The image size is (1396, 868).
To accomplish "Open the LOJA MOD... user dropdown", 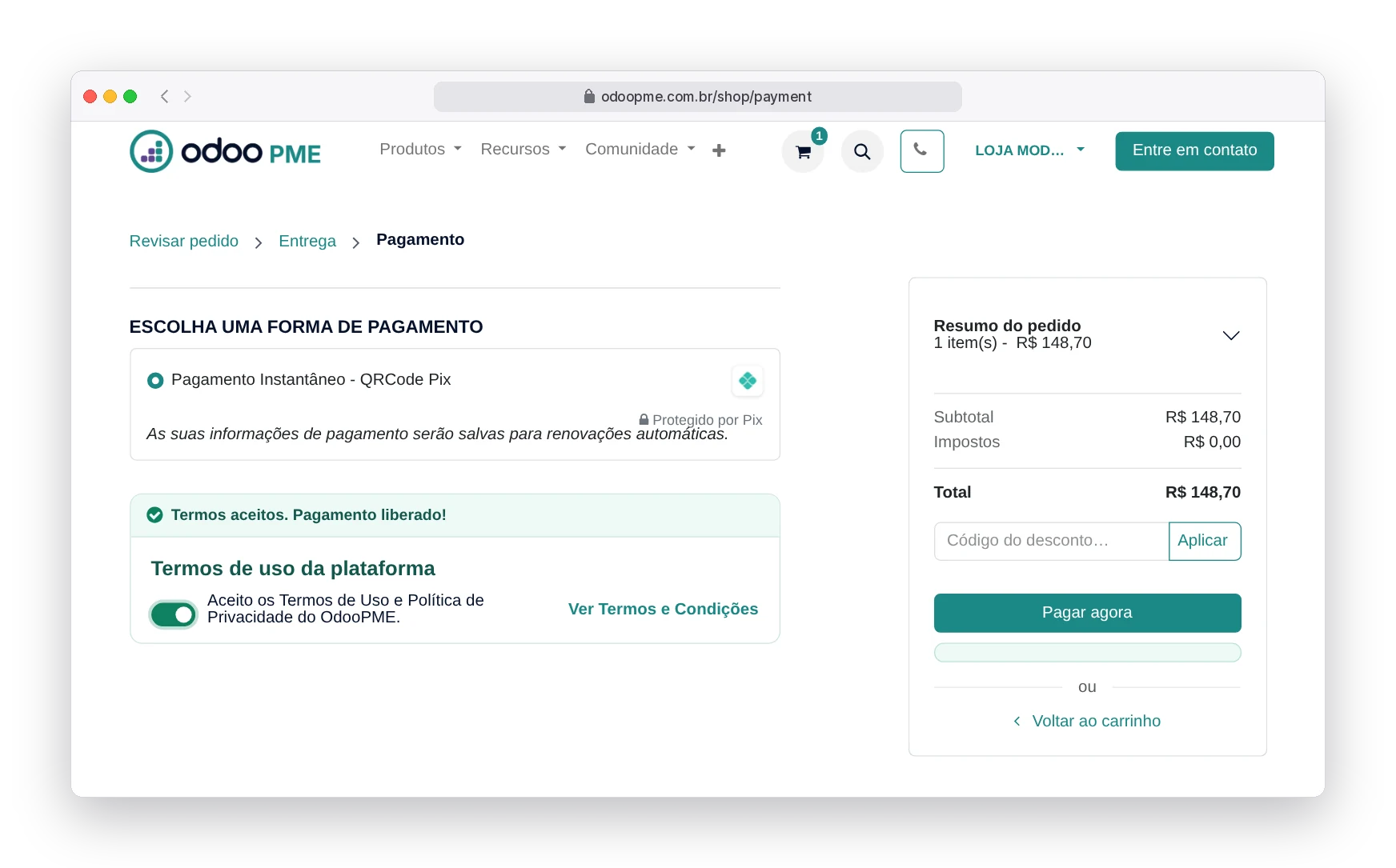I will tap(1029, 150).
